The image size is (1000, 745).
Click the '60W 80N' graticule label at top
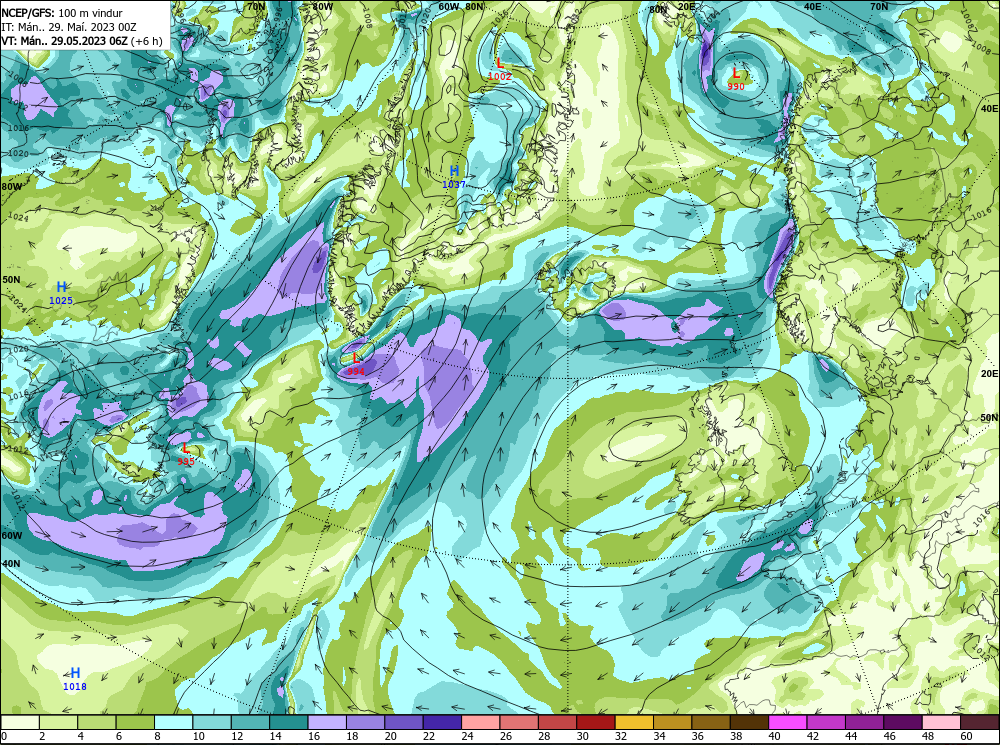click(x=460, y=7)
